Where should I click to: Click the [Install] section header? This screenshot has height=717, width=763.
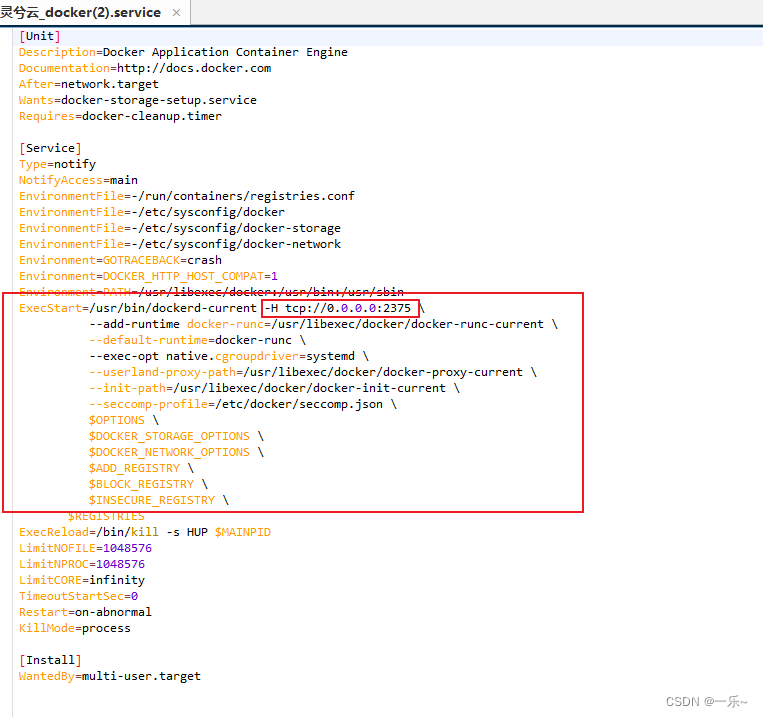click(x=51, y=661)
